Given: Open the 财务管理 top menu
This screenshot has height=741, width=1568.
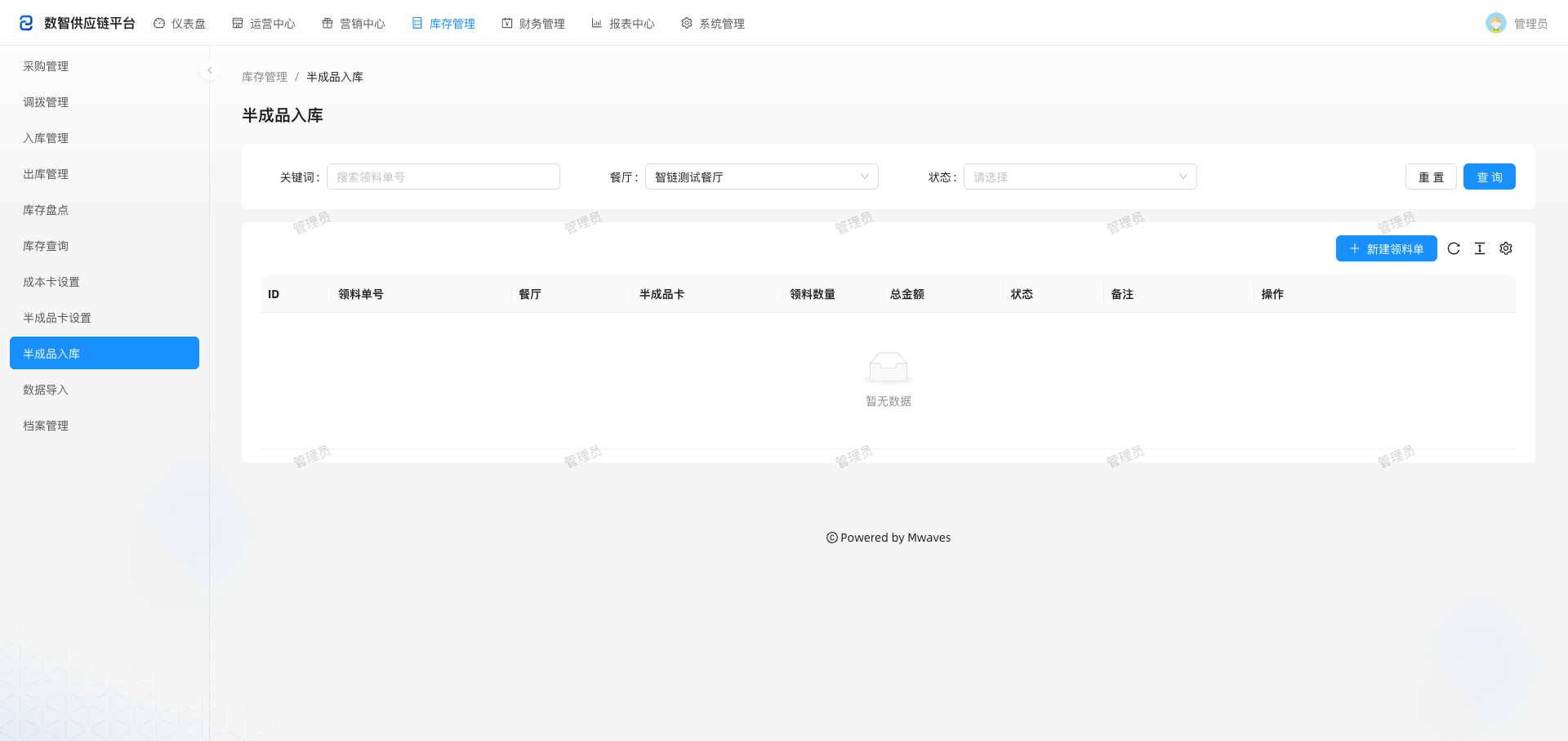Looking at the screenshot, I should tap(533, 24).
